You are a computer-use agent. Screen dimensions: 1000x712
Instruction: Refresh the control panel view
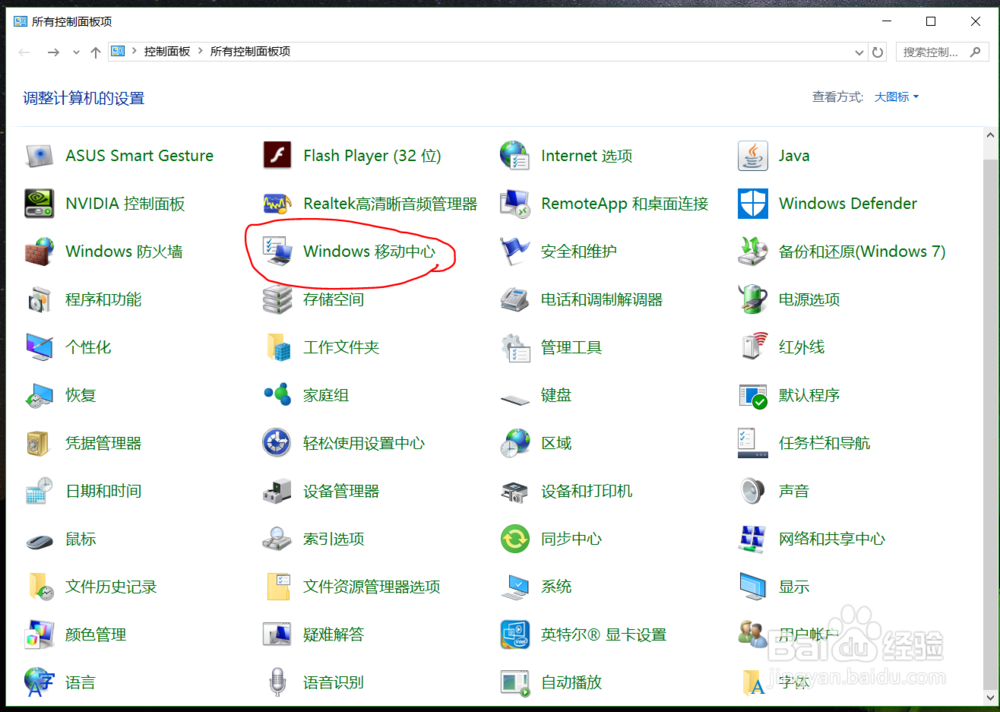pos(878,52)
